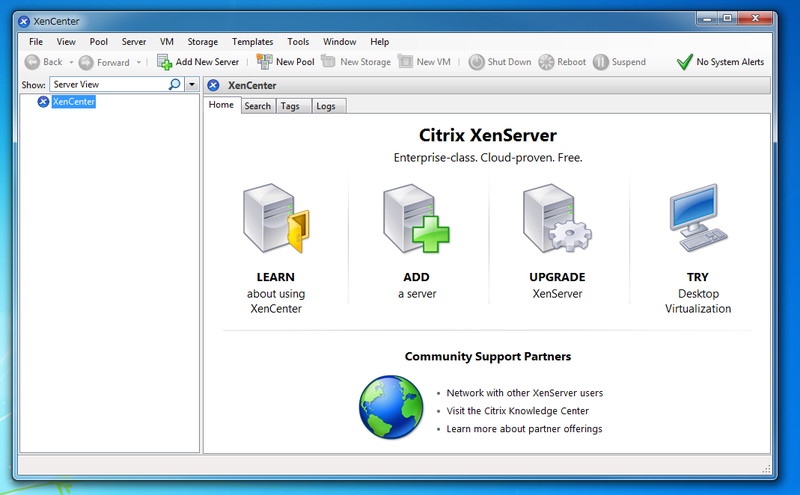Switch to the Home tab
This screenshot has height=495, width=800.
(221, 105)
